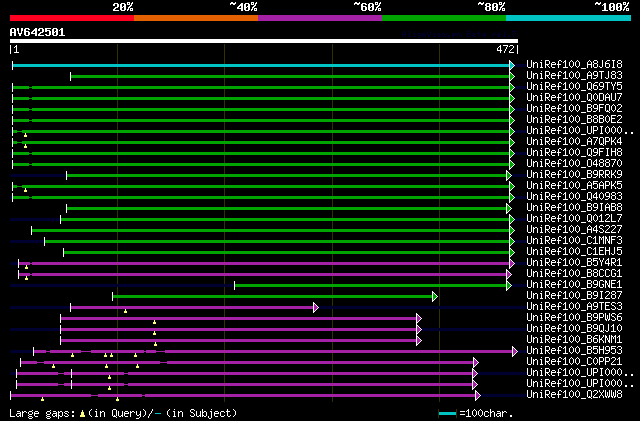Click the arrowhead ending the B5H953 alignment bar
Image resolution: width=640 pixels, height=421 pixels.
(x=514, y=351)
